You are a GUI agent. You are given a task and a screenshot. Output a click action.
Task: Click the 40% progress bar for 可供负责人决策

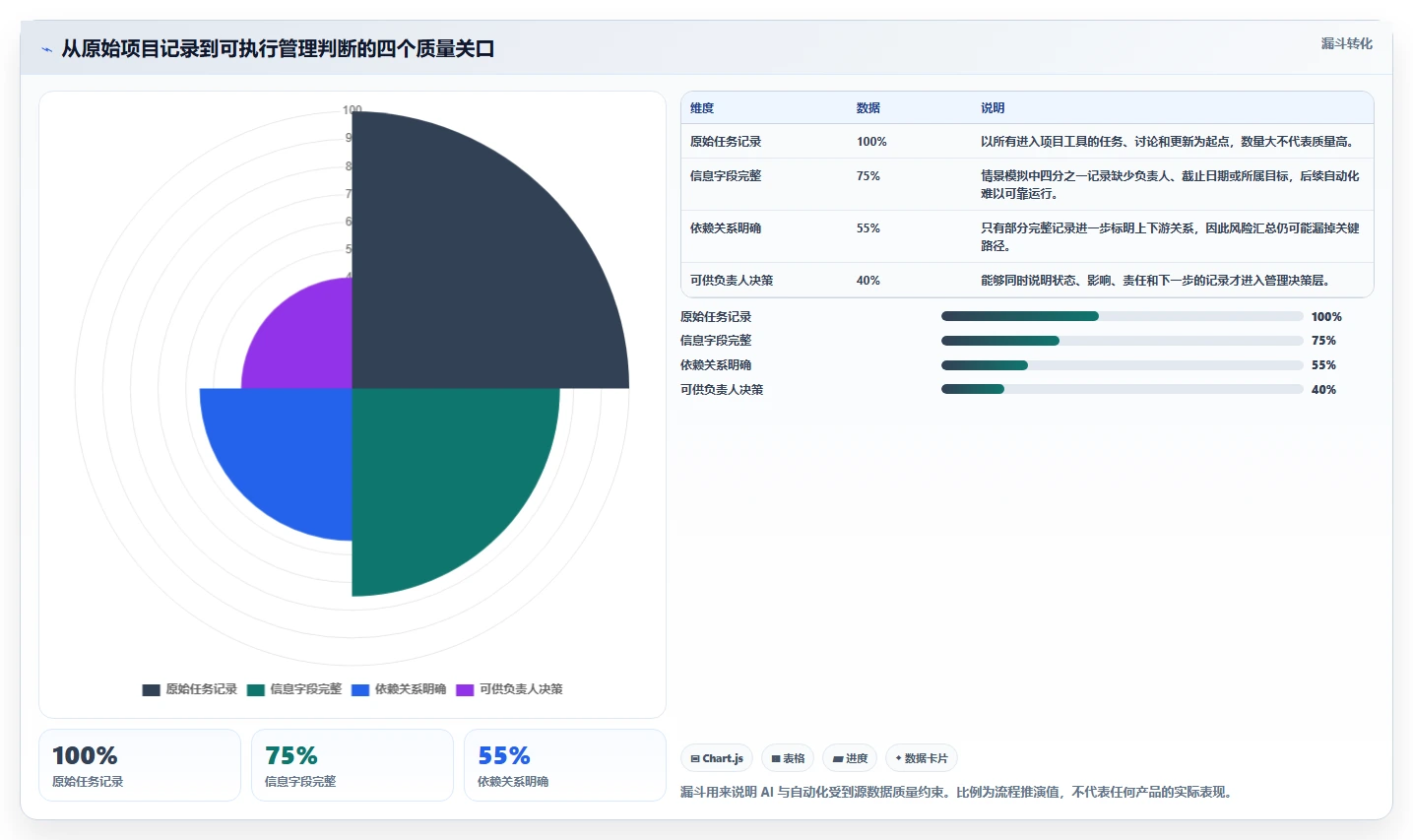[1123, 389]
